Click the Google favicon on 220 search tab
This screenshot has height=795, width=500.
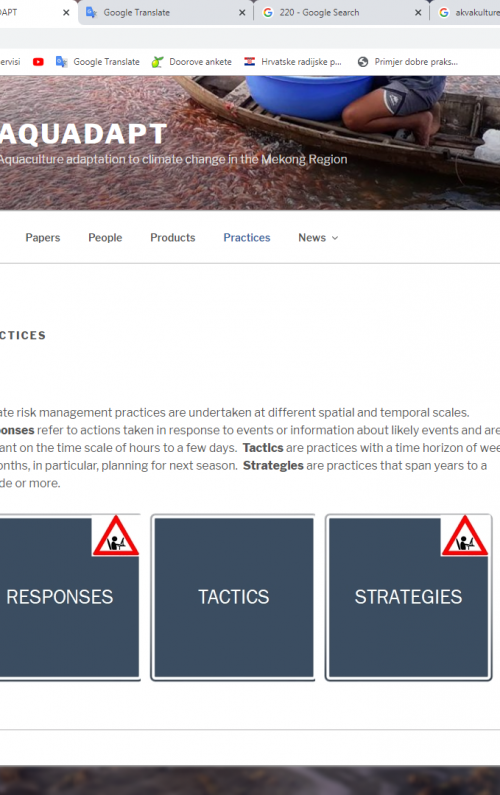pyautogui.click(x=268, y=13)
